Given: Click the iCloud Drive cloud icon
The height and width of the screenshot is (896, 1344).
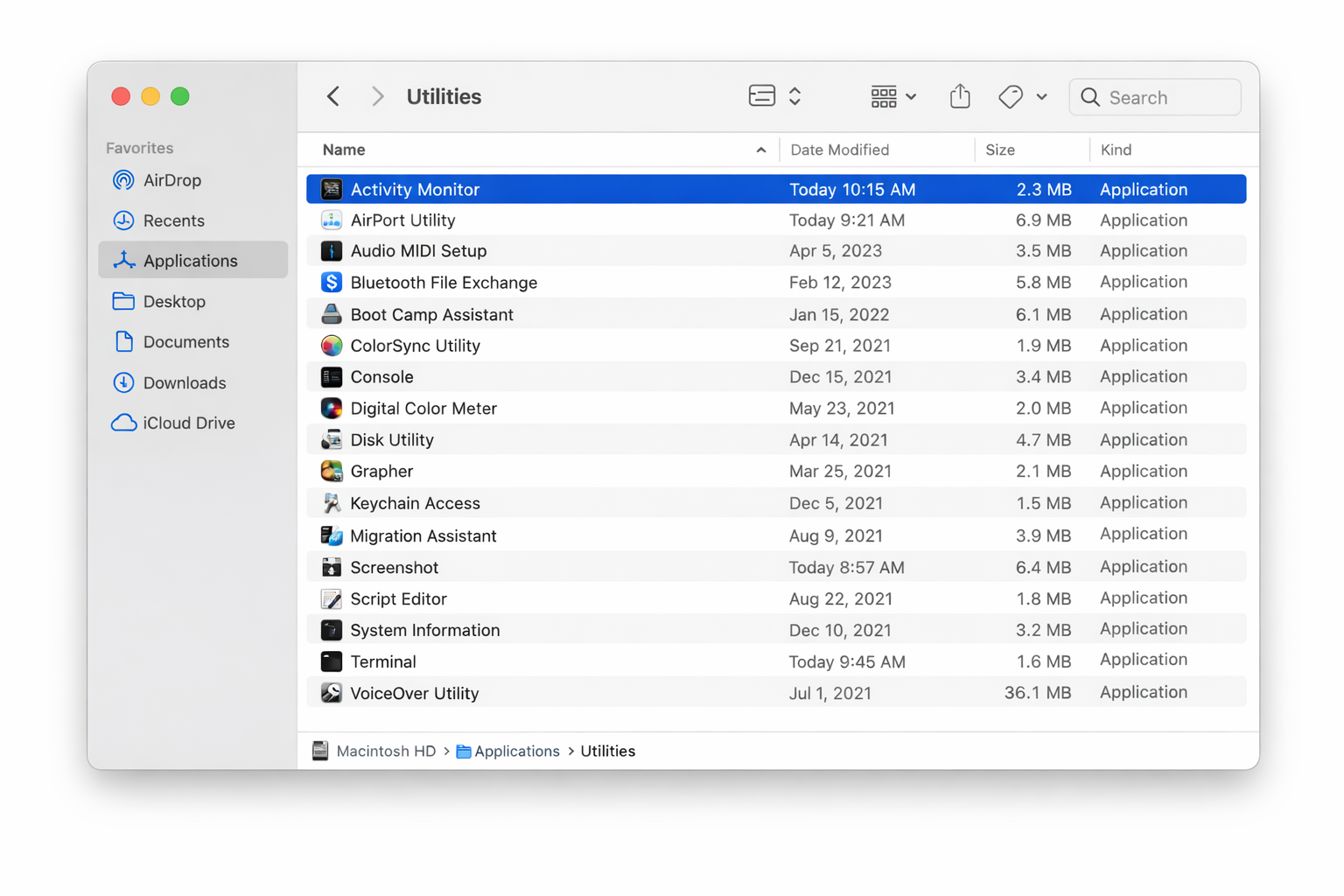Looking at the screenshot, I should pos(123,423).
